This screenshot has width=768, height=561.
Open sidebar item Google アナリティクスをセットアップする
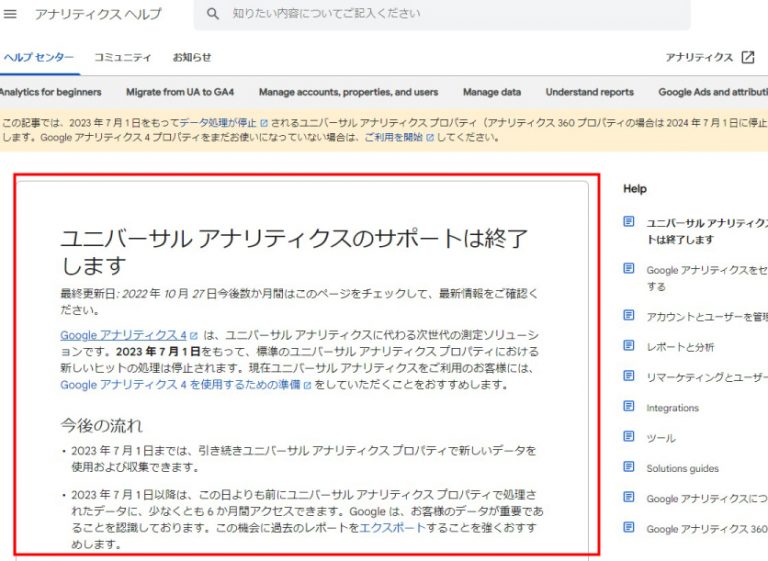(x=707, y=278)
